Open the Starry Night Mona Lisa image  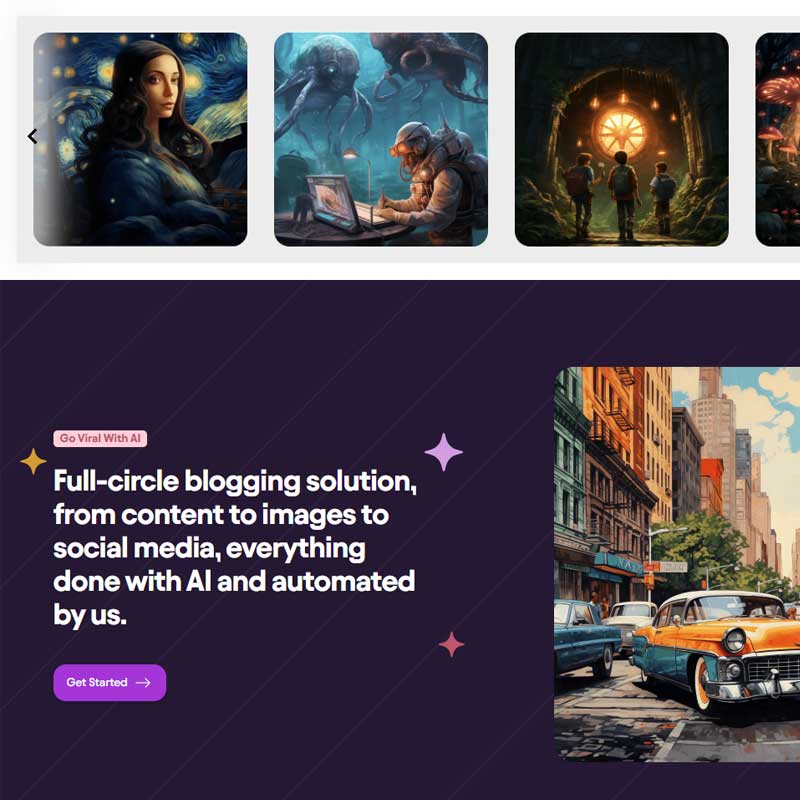140,139
